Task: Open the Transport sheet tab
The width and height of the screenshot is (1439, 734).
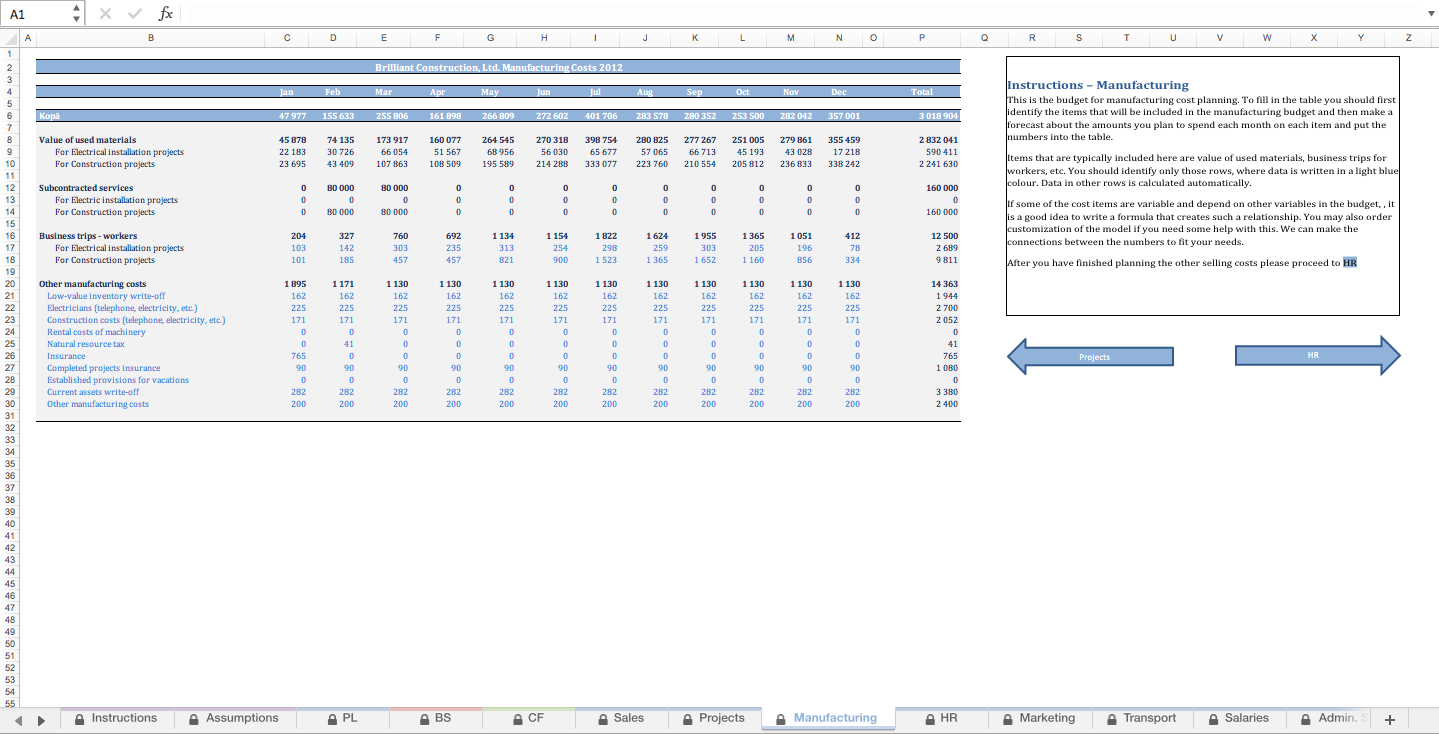Action: [x=1142, y=718]
